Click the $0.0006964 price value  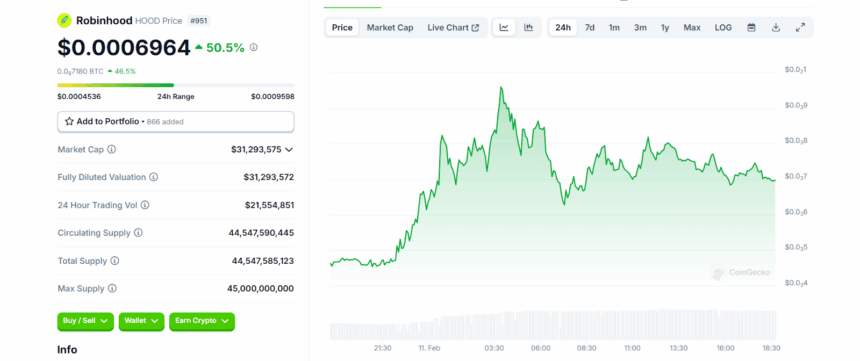[124, 48]
